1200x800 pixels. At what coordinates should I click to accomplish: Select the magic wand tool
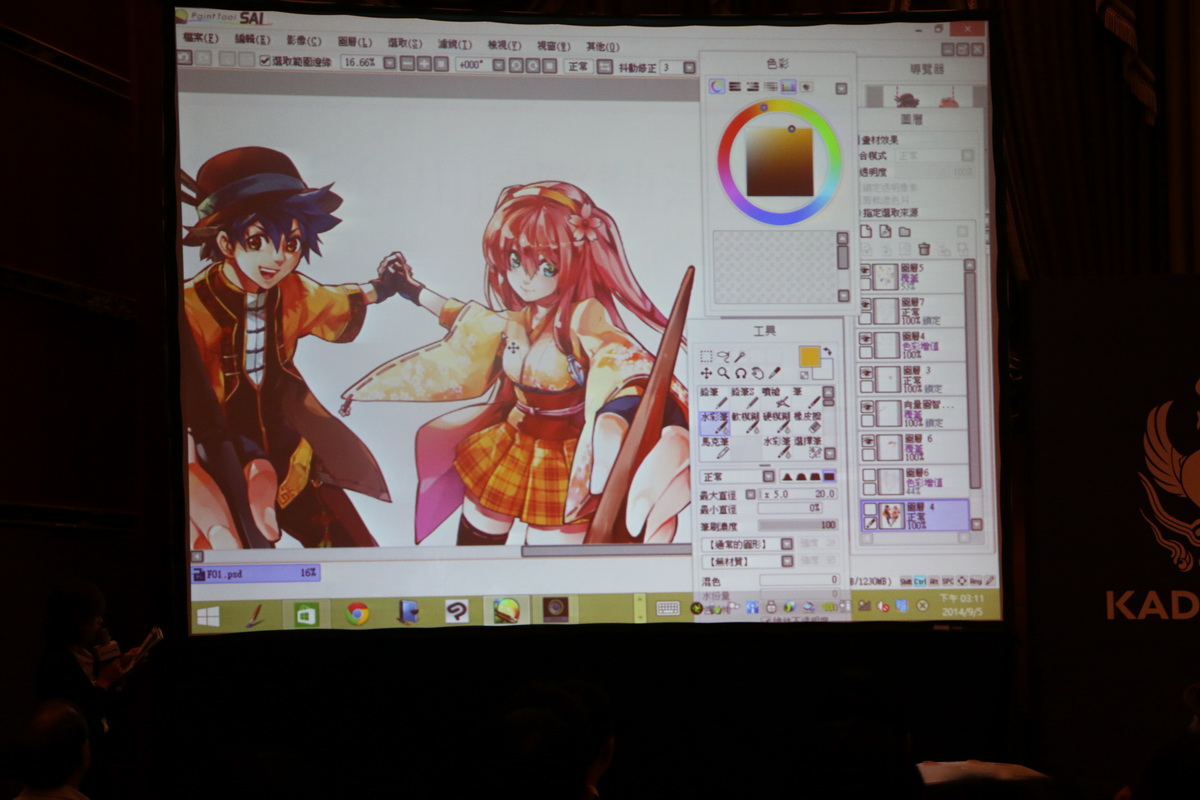[x=740, y=356]
